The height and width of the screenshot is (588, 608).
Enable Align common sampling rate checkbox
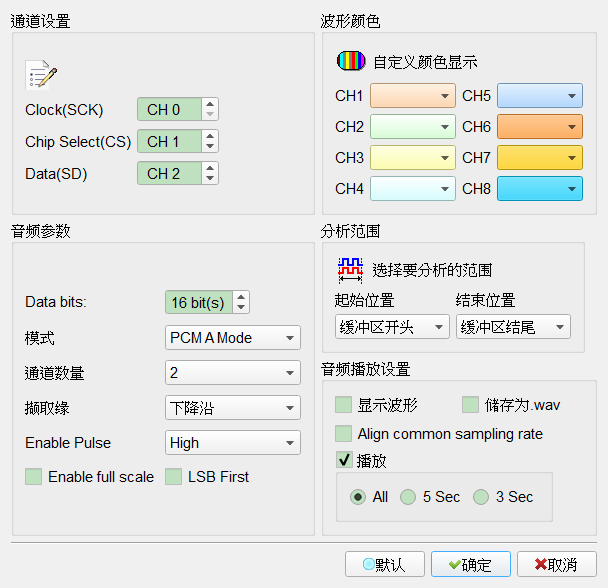[x=343, y=433]
